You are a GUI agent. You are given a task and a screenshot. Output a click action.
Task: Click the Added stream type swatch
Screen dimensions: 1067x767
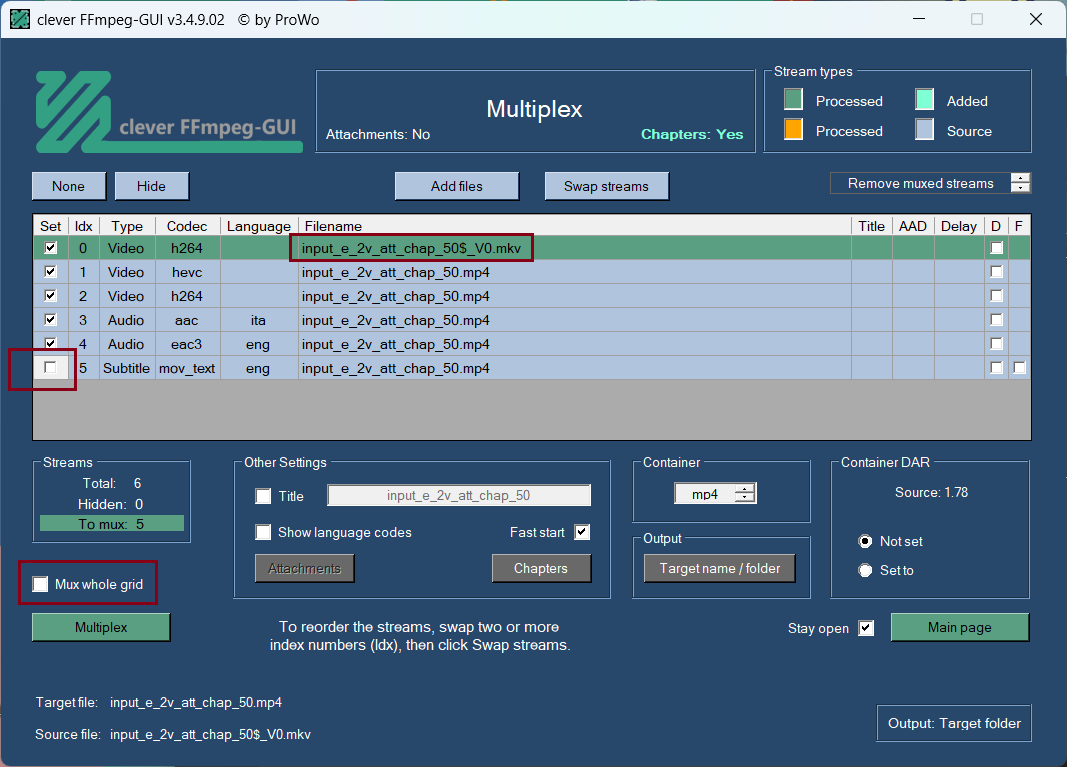click(924, 100)
